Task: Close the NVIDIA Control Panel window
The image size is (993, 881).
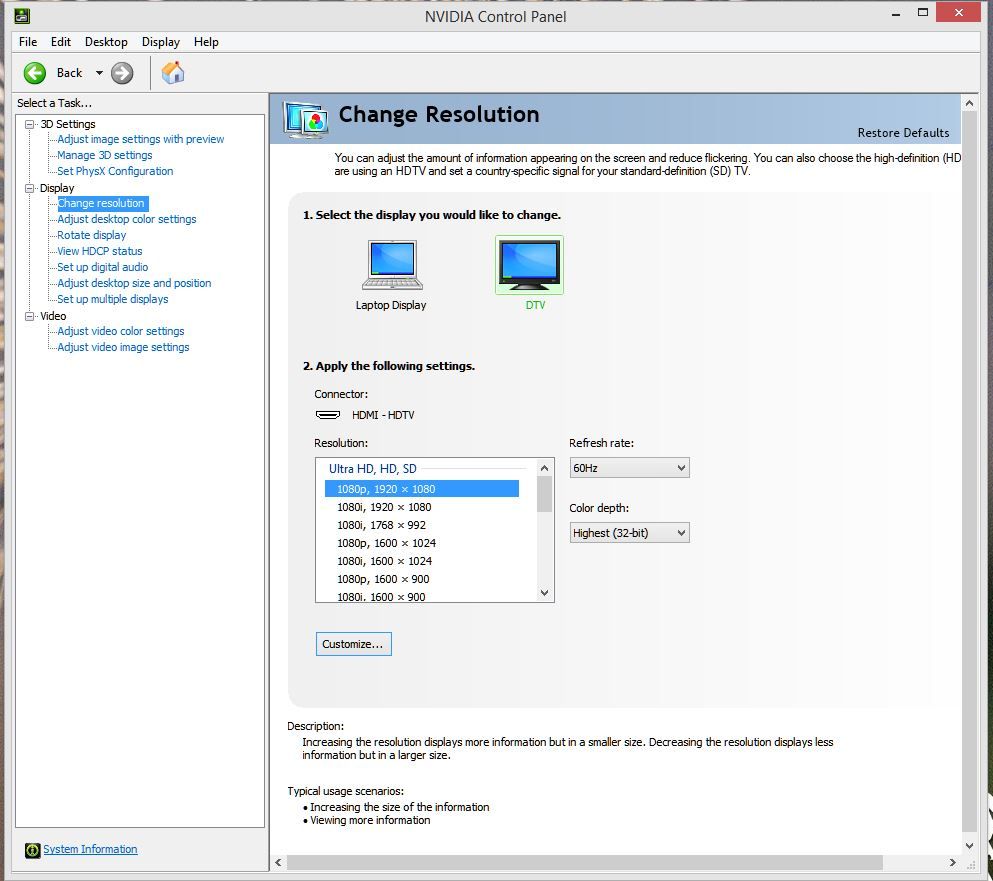Action: 958,13
